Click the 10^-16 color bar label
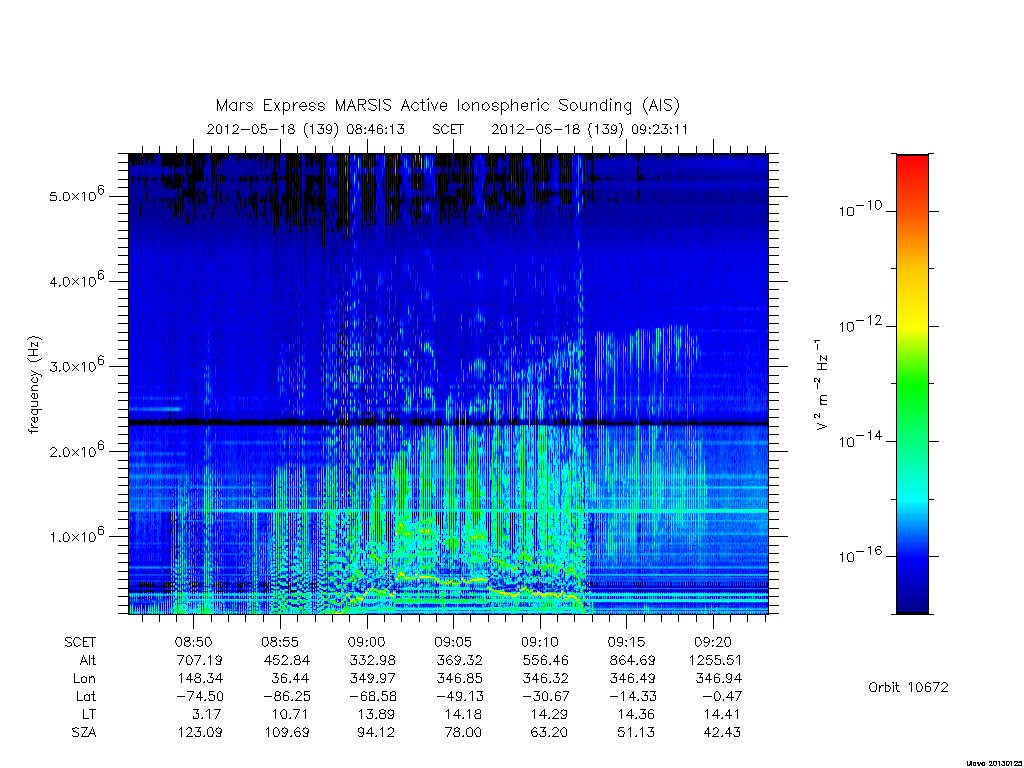 (x=860, y=554)
